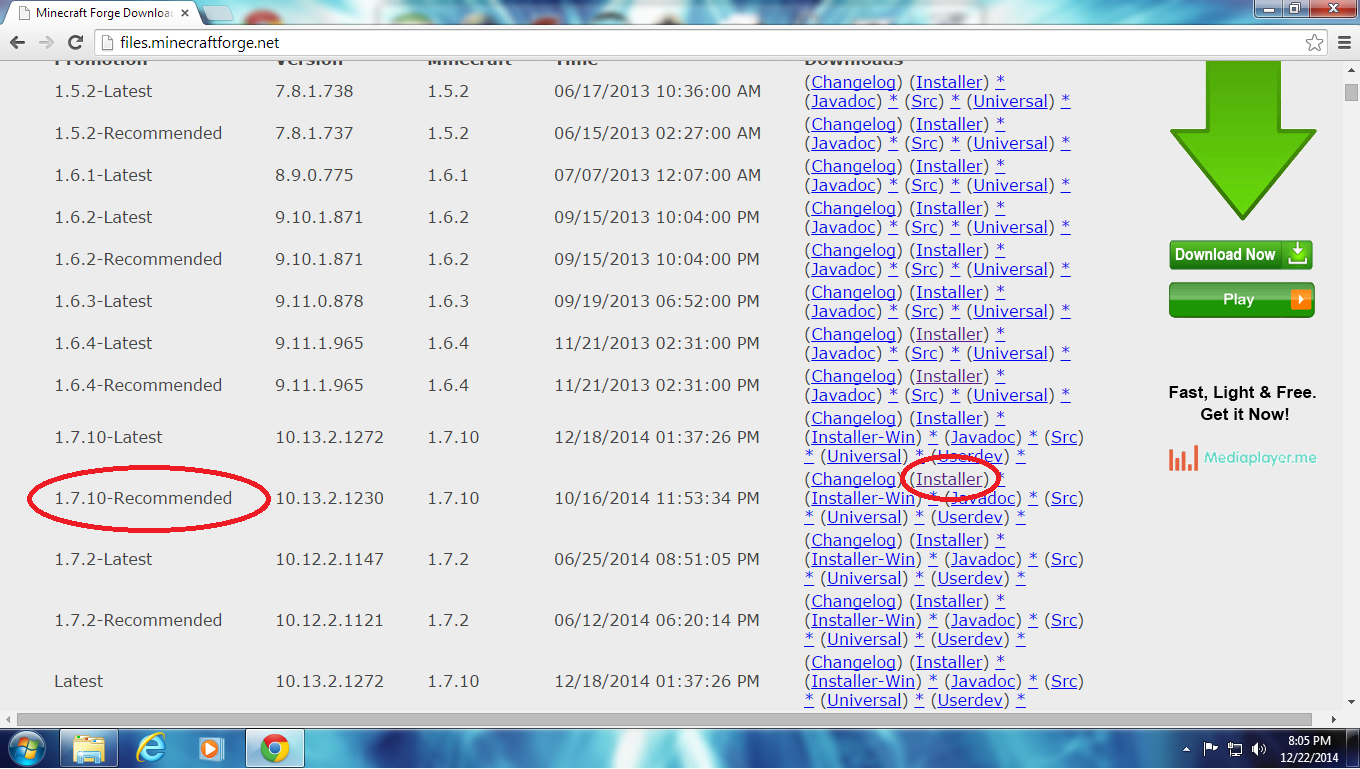
Task: Click version number 10.12.2.1147
Action: coord(329,559)
